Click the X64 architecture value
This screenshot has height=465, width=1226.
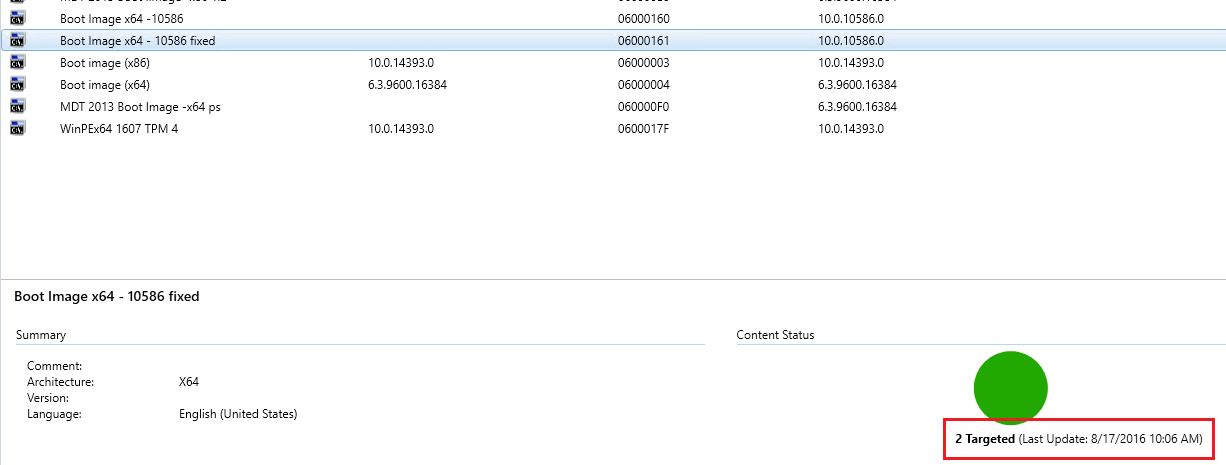click(190, 382)
